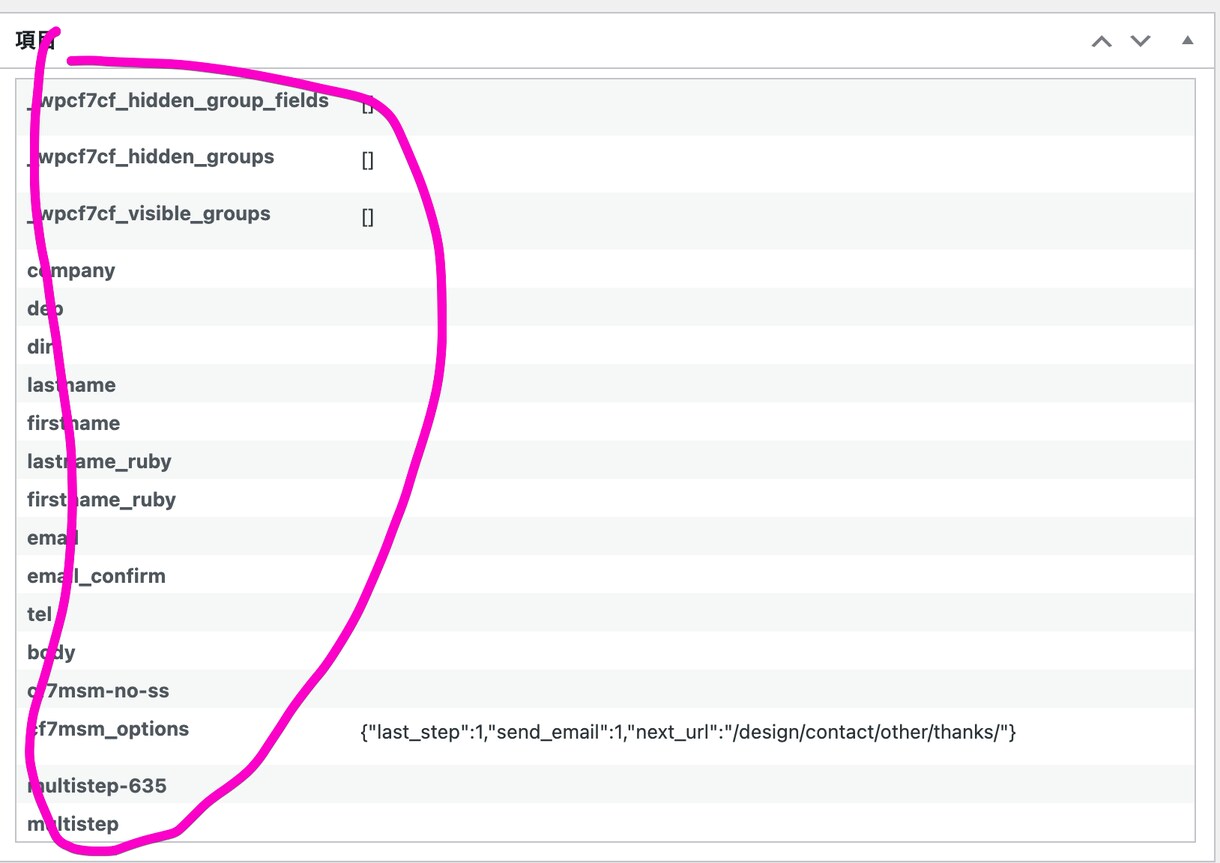The image size is (1220, 863).
Task: Move the 項目 panel down
Action: pos(1140,41)
